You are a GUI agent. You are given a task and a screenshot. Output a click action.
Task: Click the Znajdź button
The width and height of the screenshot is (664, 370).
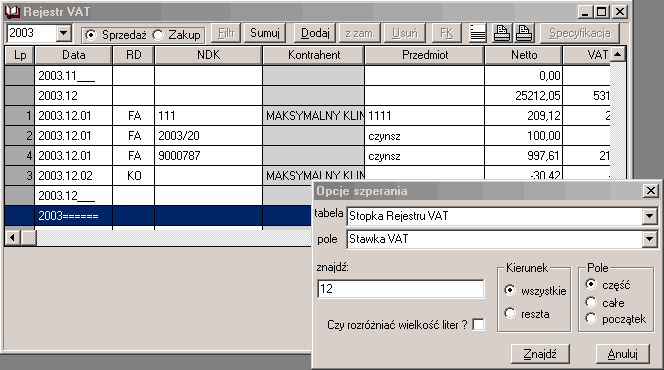pyautogui.click(x=540, y=353)
